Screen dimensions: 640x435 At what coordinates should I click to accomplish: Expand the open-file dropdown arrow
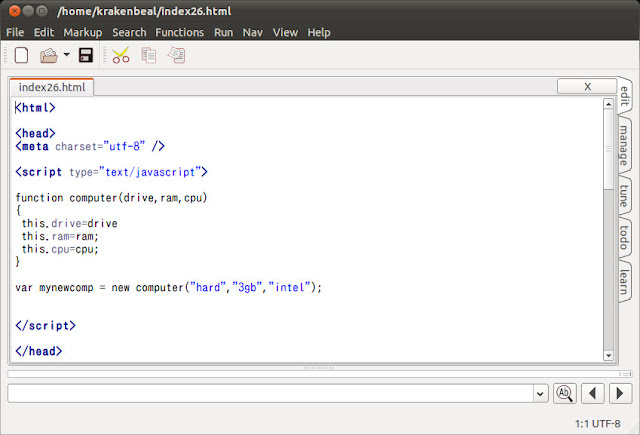click(67, 54)
